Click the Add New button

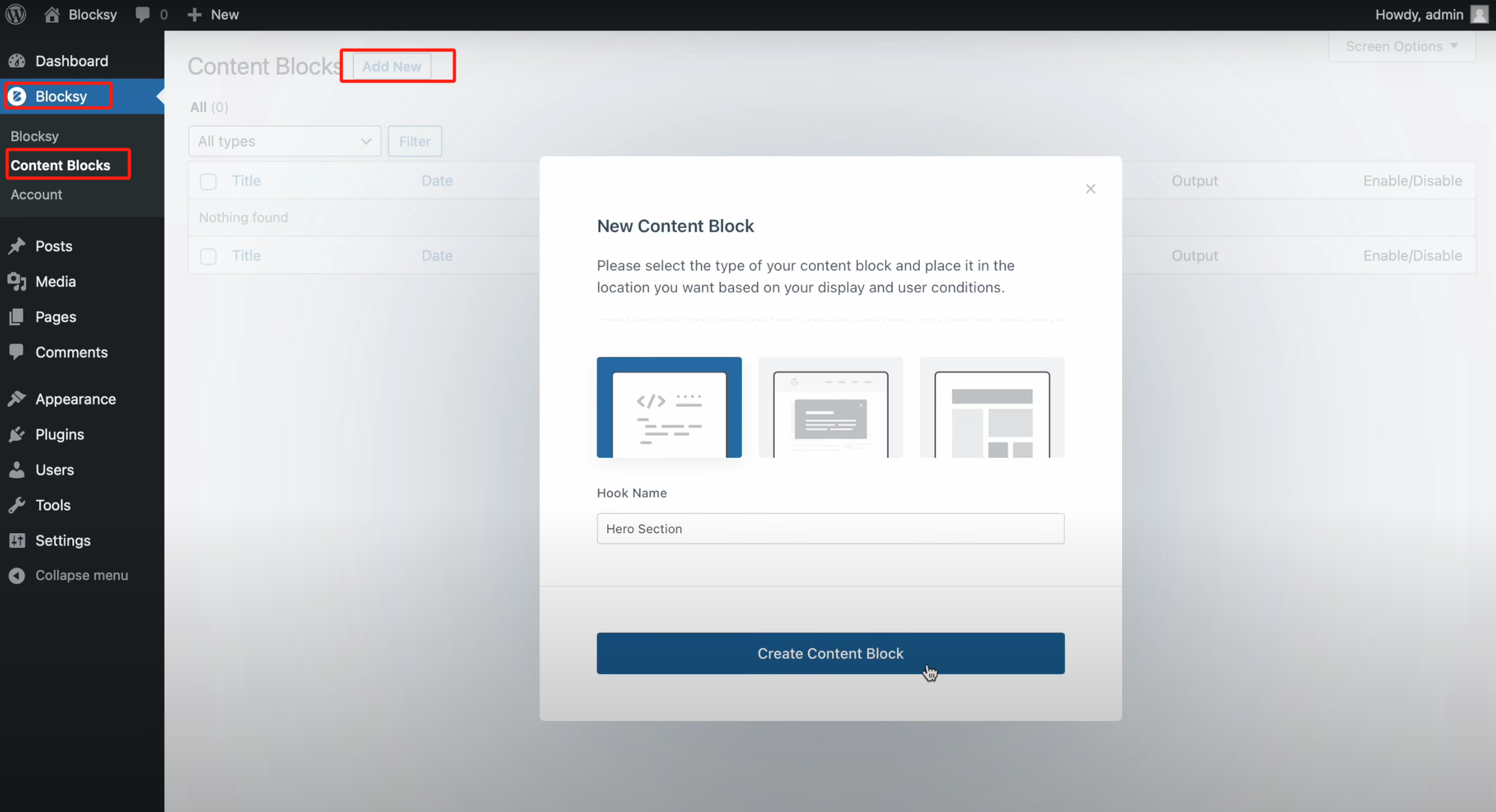point(391,66)
